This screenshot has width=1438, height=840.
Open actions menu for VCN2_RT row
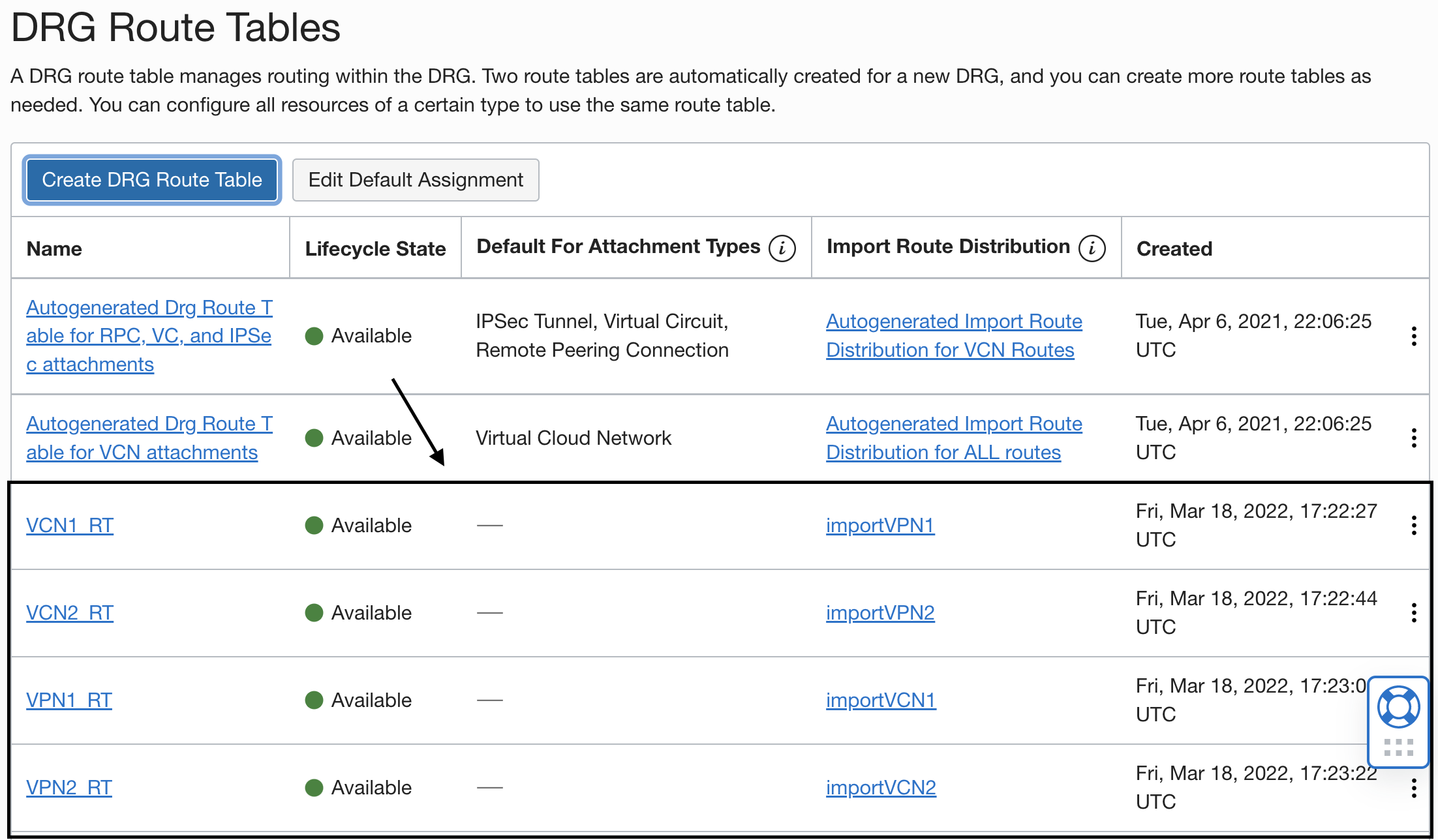(x=1413, y=612)
